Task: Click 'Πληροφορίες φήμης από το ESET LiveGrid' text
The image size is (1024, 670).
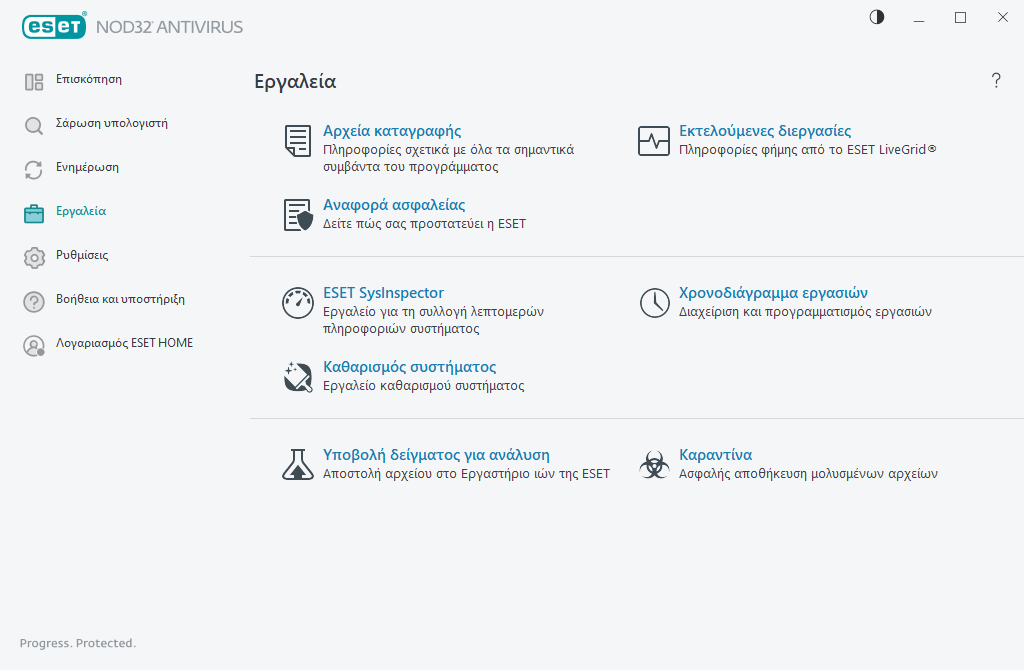Action: click(x=808, y=150)
